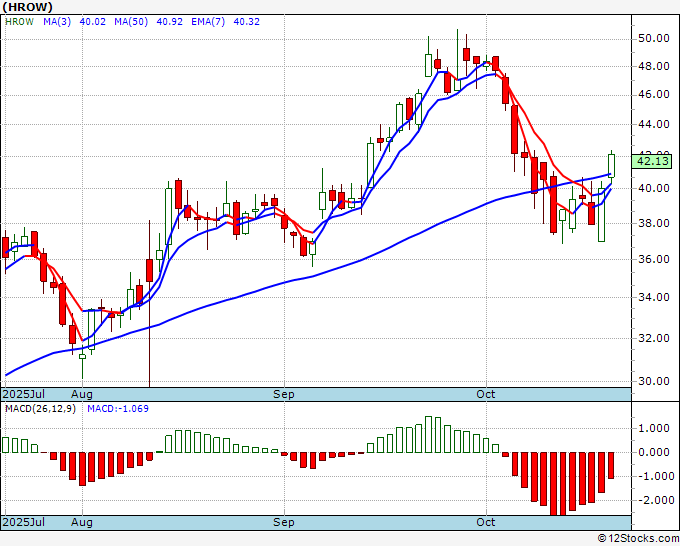Click Aug on the MACD date axis
680x546 pixels.
(82, 522)
